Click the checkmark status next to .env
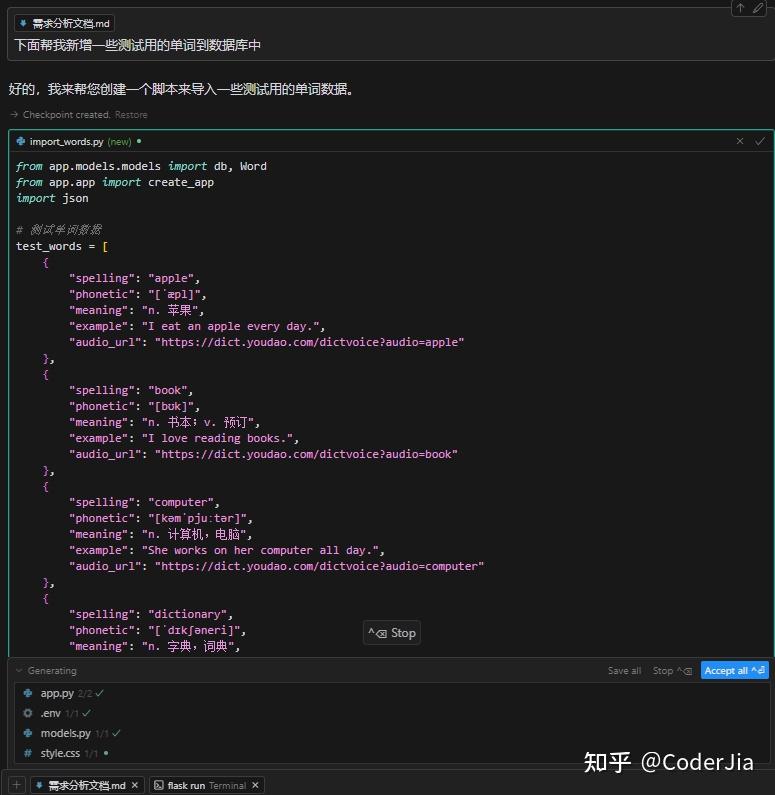 87,713
